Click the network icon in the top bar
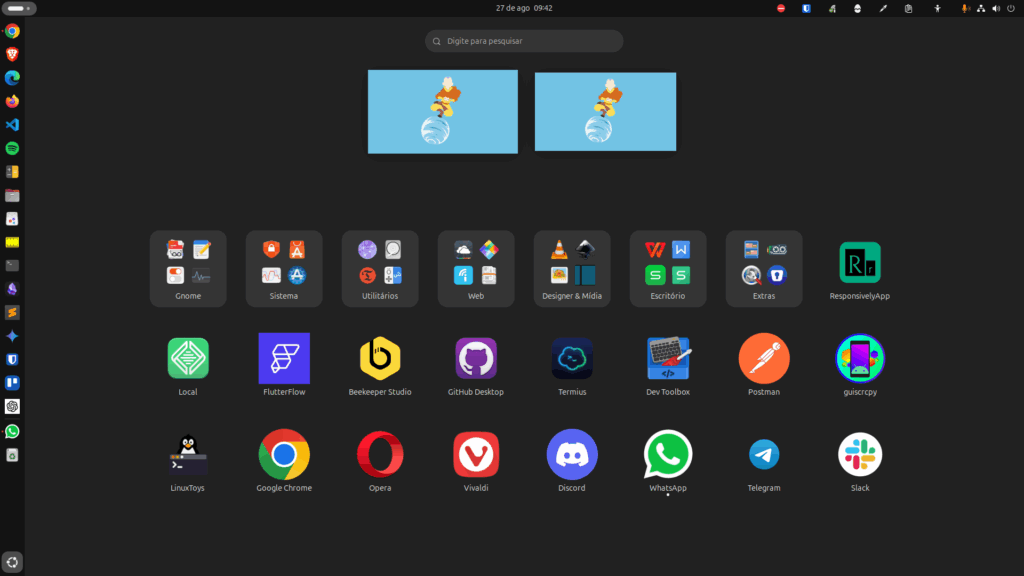Screen dimensions: 1024x576 (981, 8)
